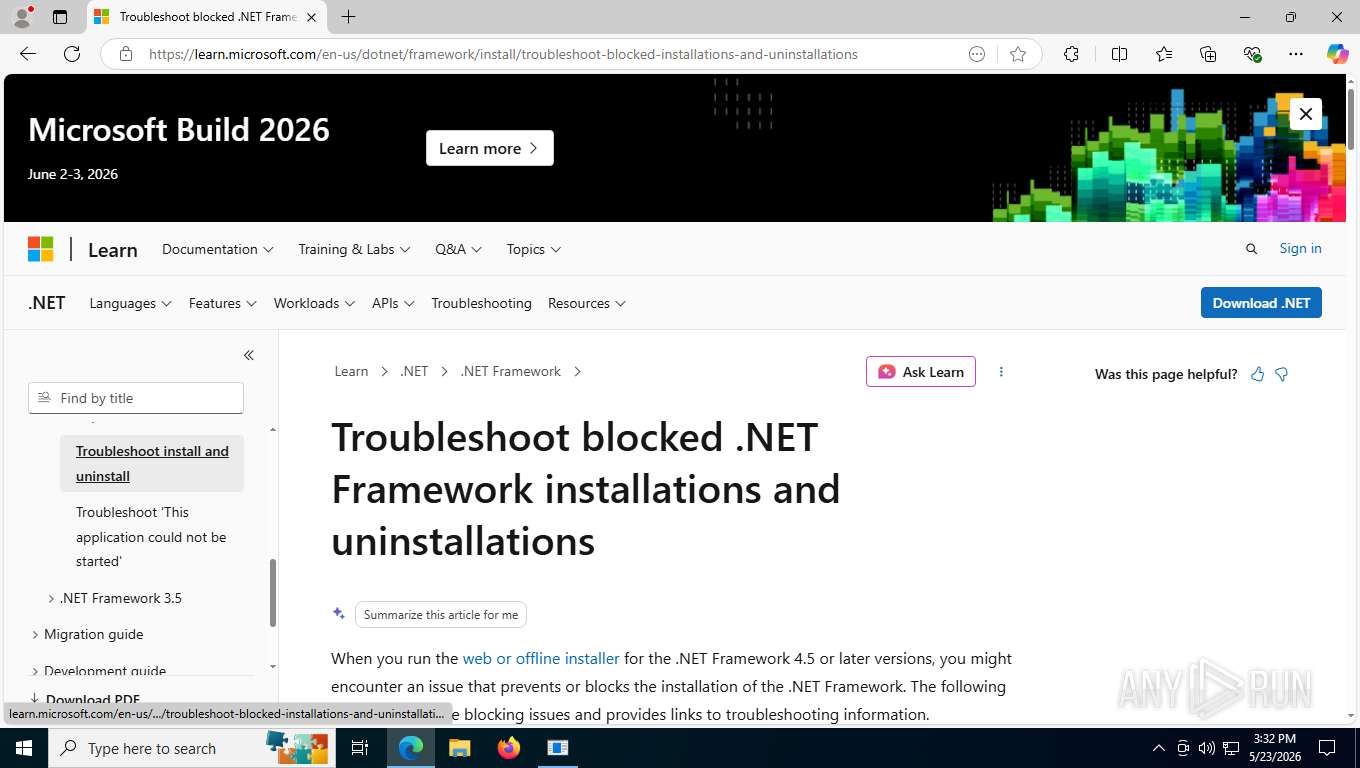
Task: Open the site search magnifier
Action: click(x=1251, y=249)
